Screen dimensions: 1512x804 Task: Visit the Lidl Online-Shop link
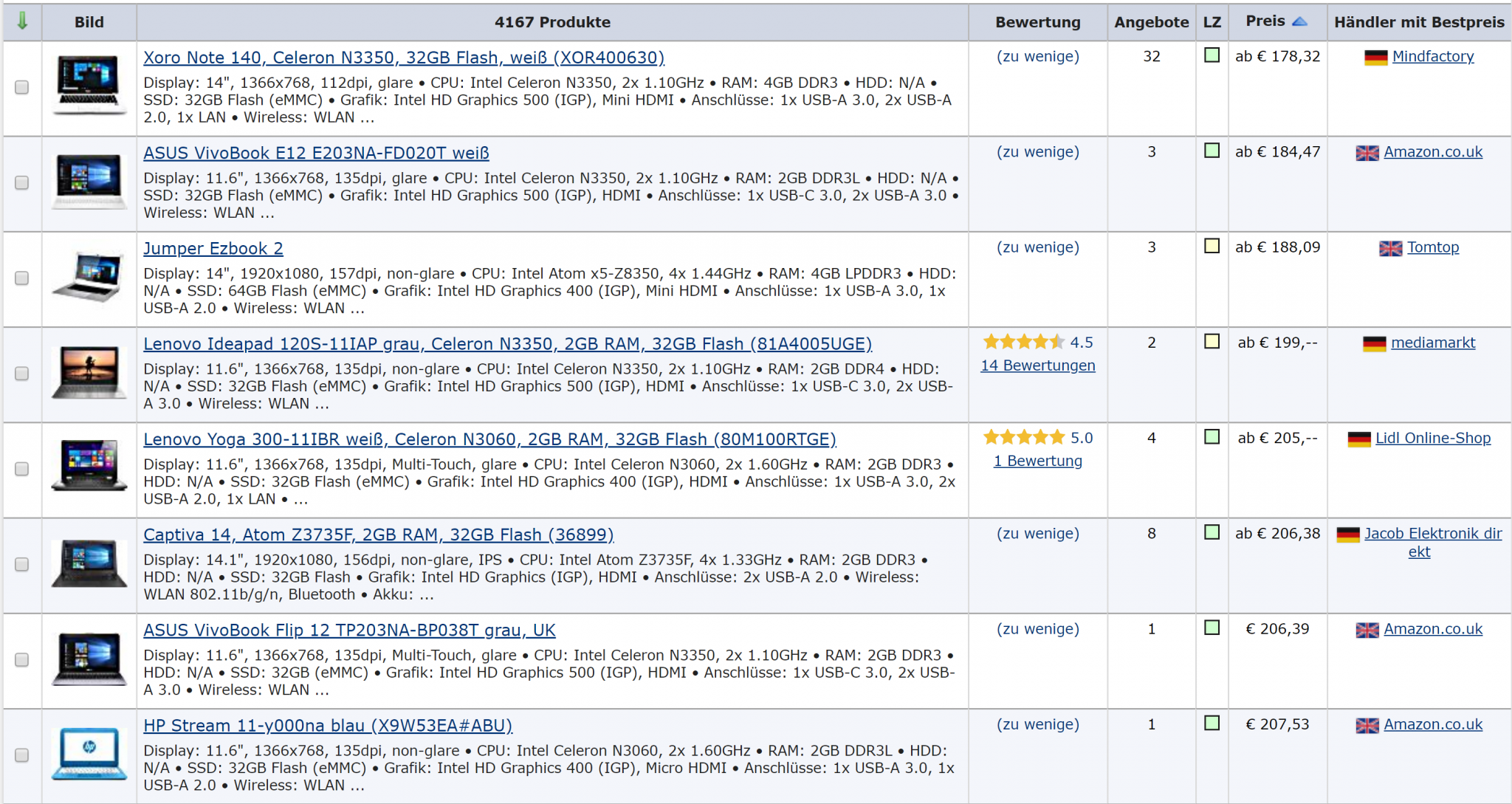pos(1432,438)
